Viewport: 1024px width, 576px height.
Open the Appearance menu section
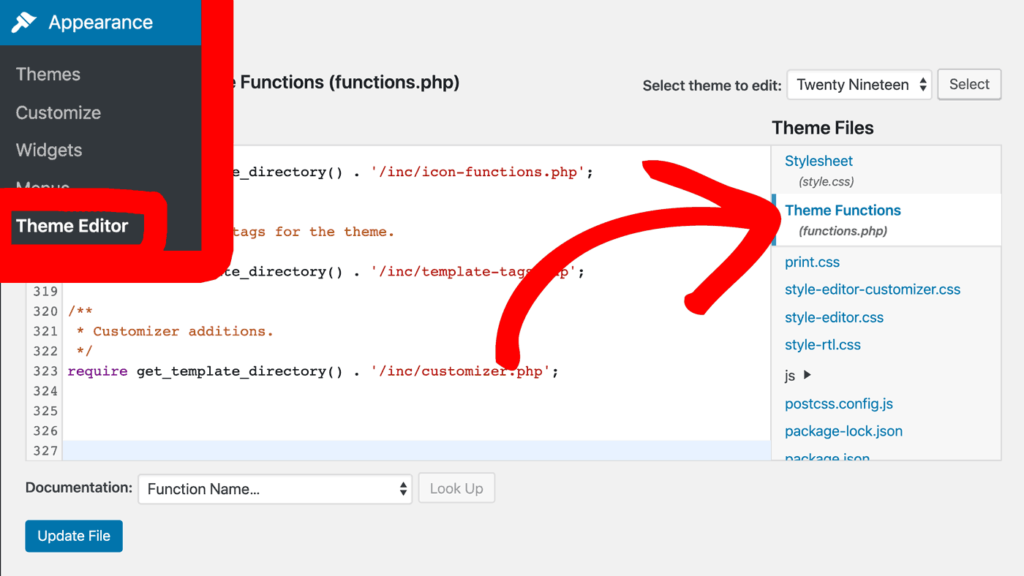tap(100, 22)
